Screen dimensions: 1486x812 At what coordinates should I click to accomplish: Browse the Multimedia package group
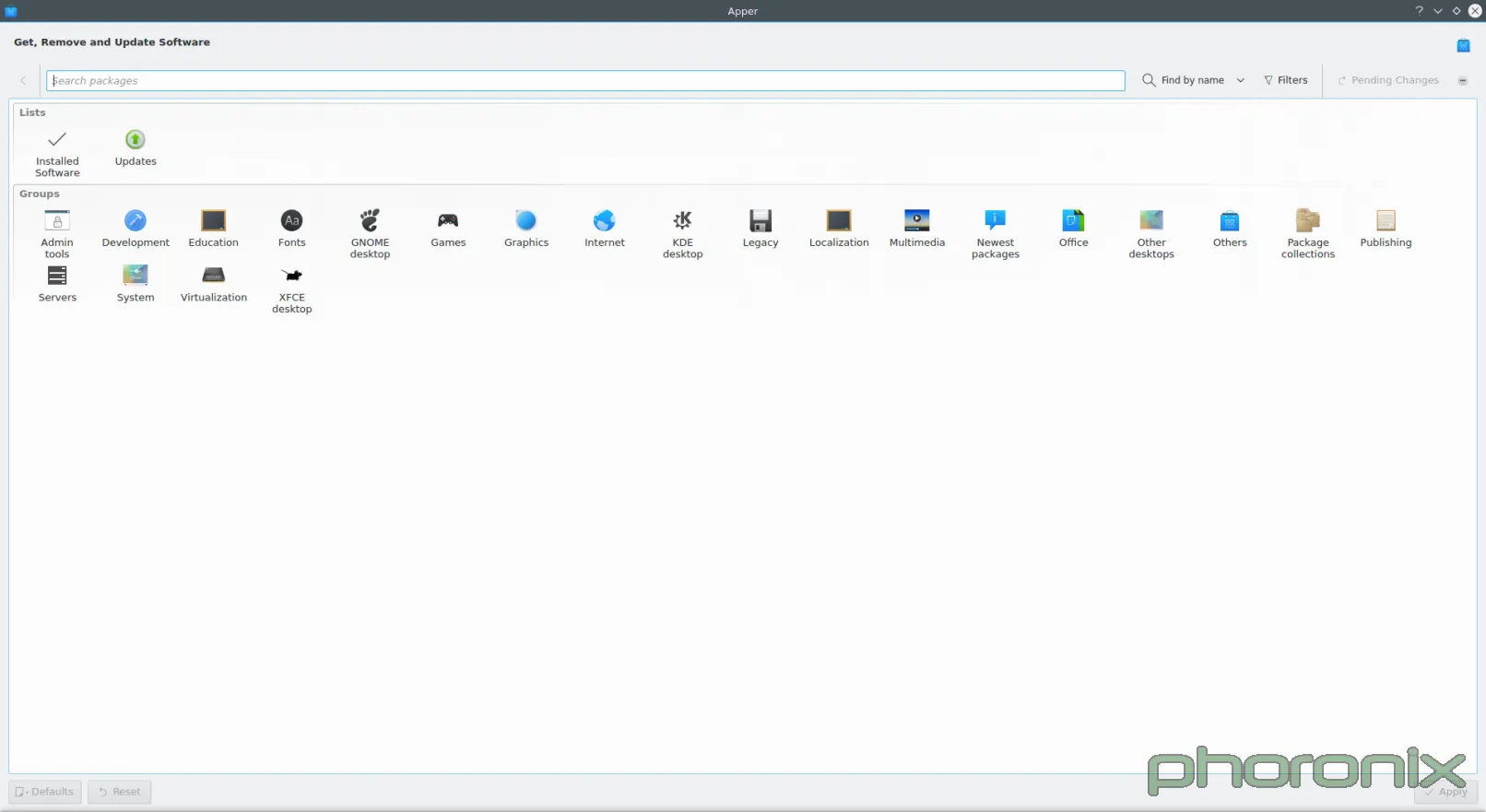(x=916, y=229)
